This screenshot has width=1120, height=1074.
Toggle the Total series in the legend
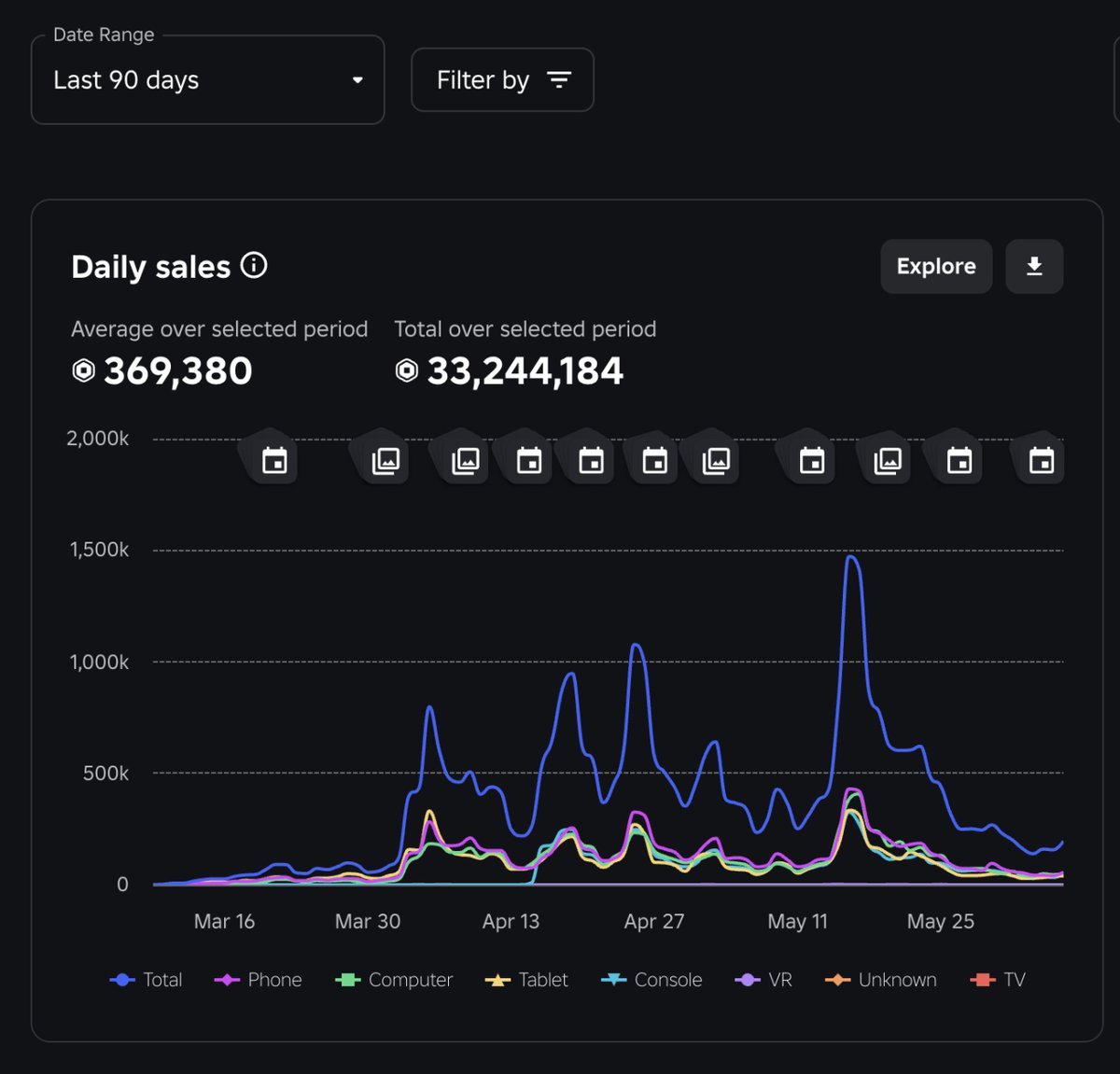[146, 980]
